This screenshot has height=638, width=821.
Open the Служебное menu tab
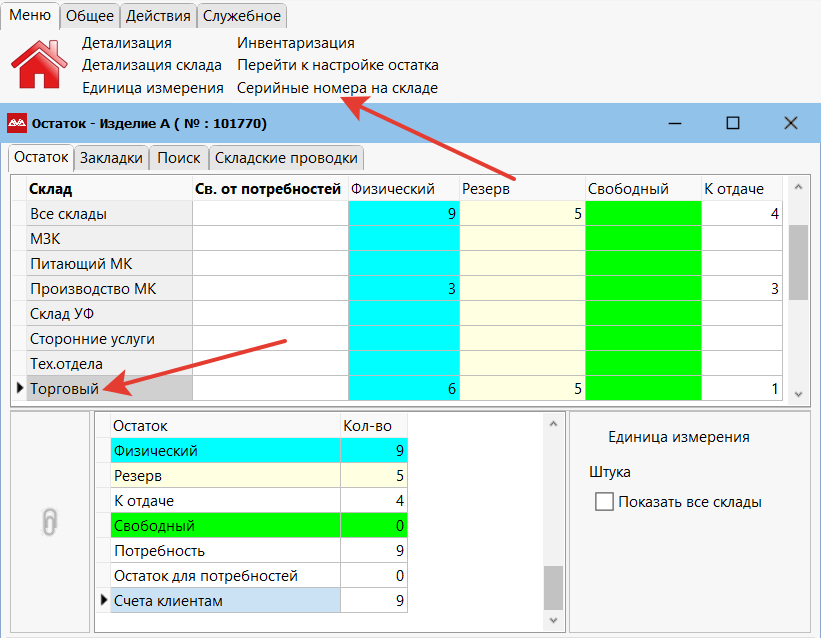(x=242, y=16)
